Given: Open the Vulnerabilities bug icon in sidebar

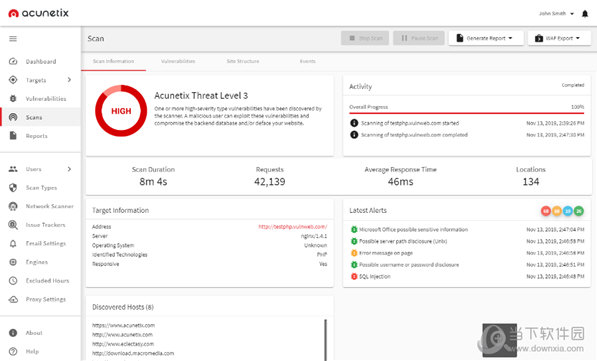Looking at the screenshot, I should (x=13, y=99).
